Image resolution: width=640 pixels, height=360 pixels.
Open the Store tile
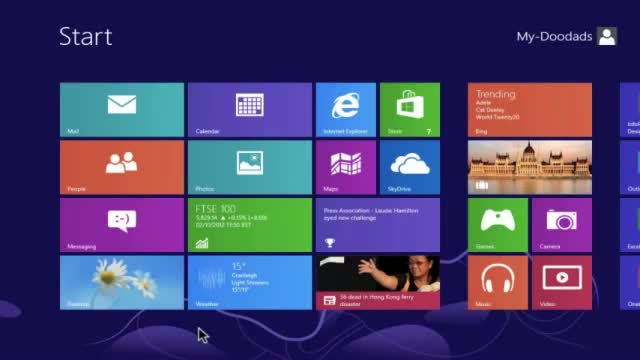tap(410, 109)
